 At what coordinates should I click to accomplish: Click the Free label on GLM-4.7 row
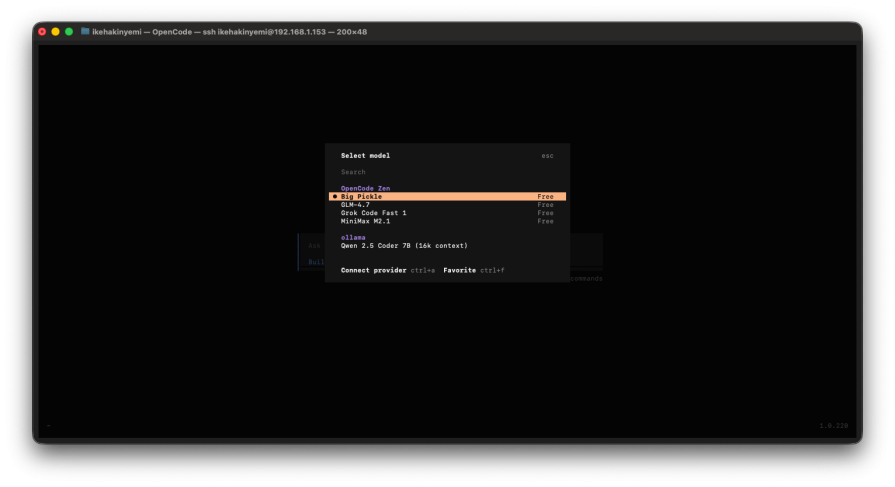pyautogui.click(x=545, y=204)
